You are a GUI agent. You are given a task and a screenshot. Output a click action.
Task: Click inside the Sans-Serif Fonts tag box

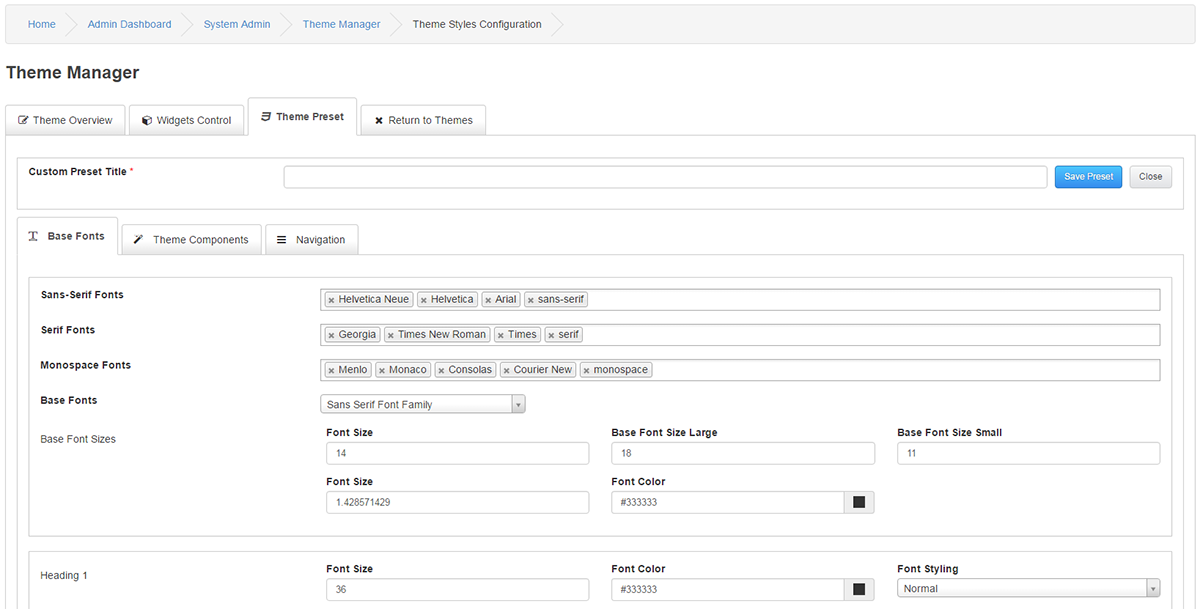pyautogui.click(x=741, y=300)
